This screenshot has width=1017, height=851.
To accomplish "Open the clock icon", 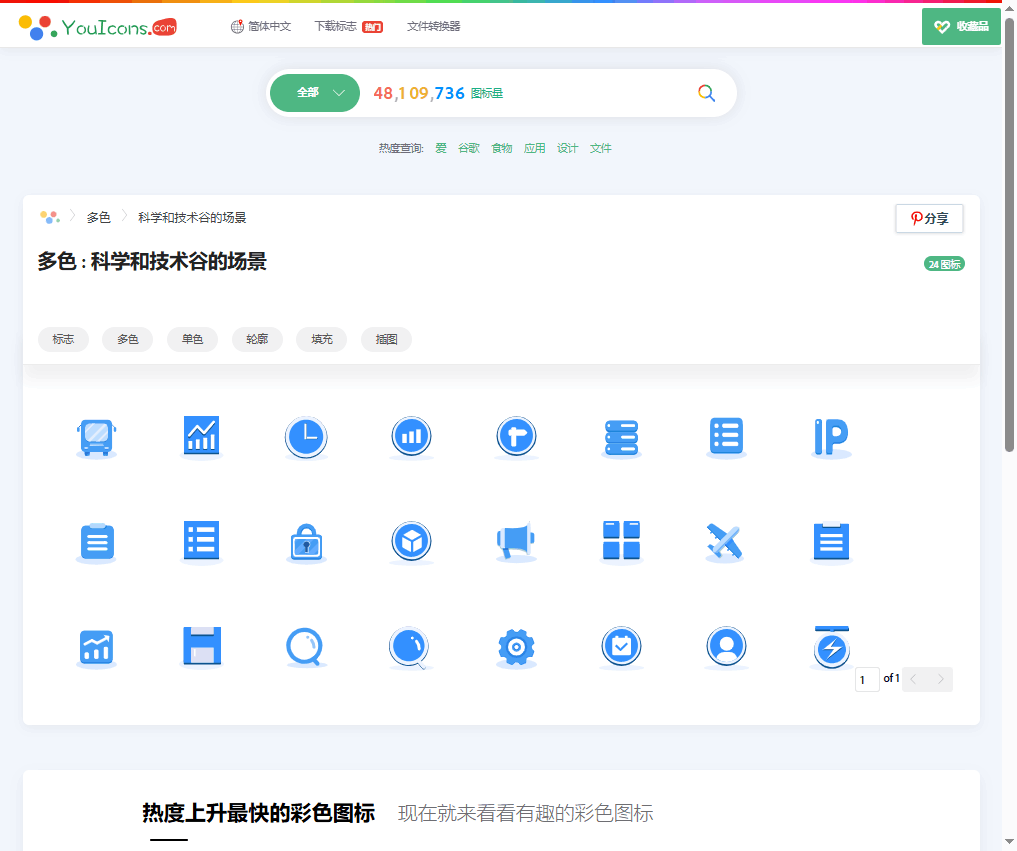I will pos(306,437).
